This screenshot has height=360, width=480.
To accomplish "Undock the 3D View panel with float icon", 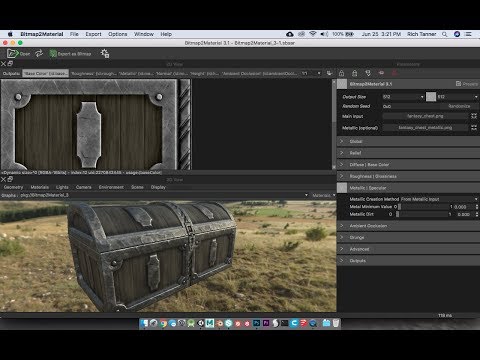I will (x=10, y=179).
